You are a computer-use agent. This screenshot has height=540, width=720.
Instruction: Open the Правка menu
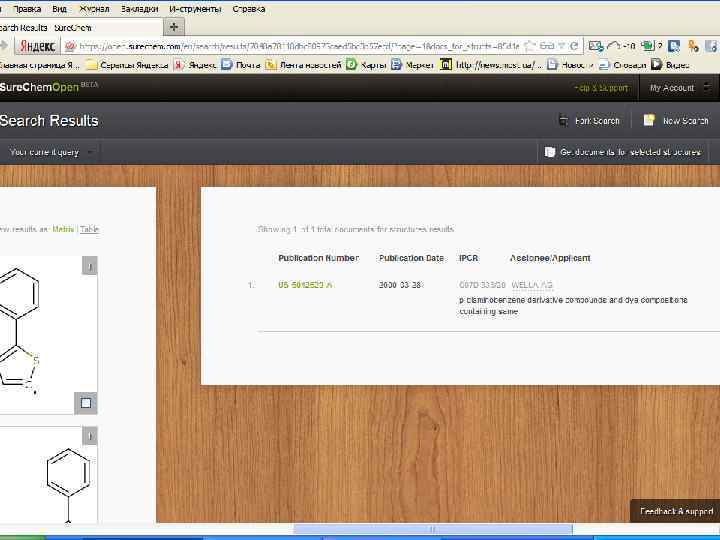tap(27, 9)
